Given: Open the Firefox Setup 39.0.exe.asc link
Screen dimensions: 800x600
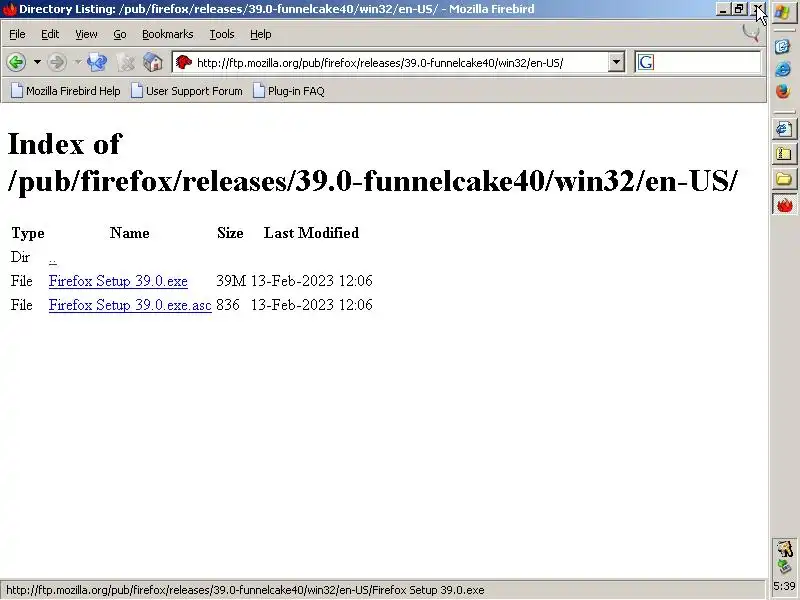Looking at the screenshot, I should [130, 305].
